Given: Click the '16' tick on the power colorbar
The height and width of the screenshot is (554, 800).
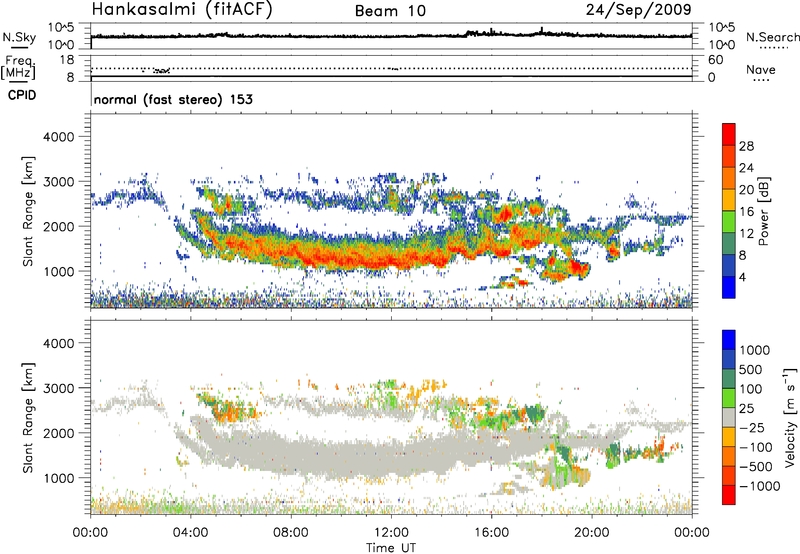Looking at the screenshot, I should [x=746, y=212].
